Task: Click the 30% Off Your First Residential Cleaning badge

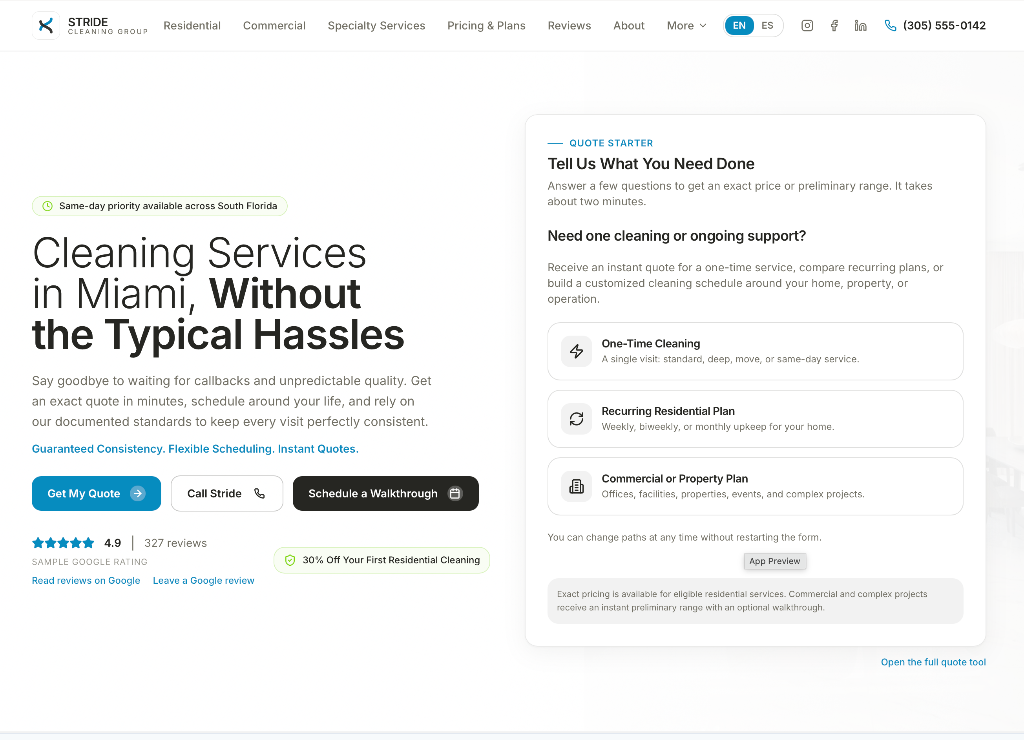Action: point(381,560)
